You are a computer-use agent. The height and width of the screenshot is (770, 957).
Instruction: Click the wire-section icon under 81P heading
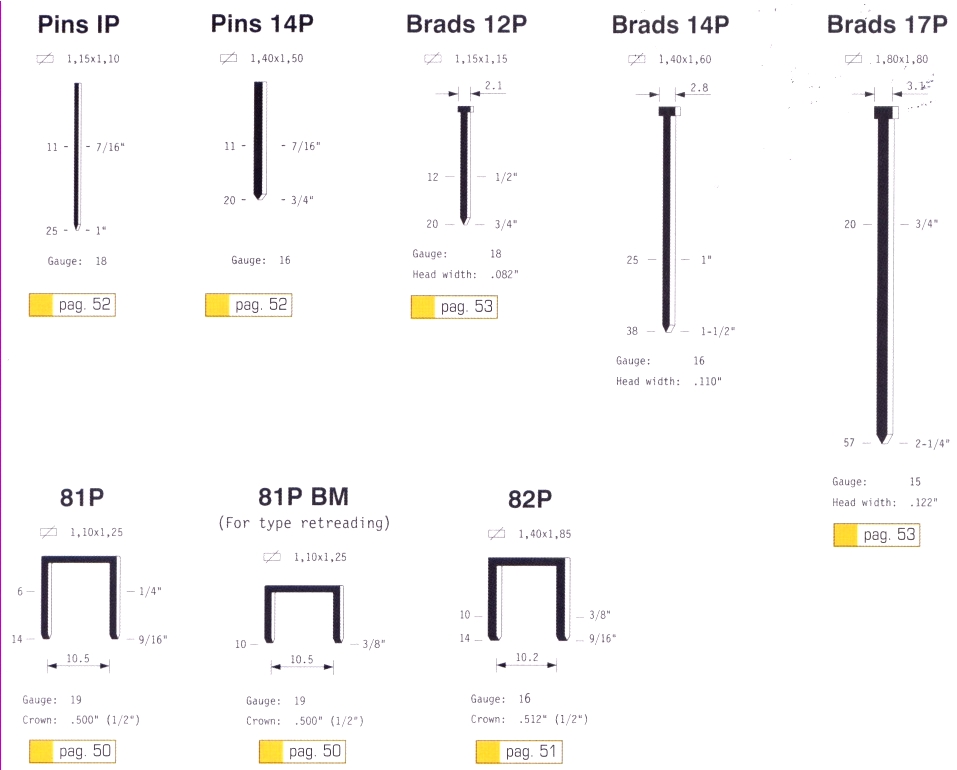(48, 532)
